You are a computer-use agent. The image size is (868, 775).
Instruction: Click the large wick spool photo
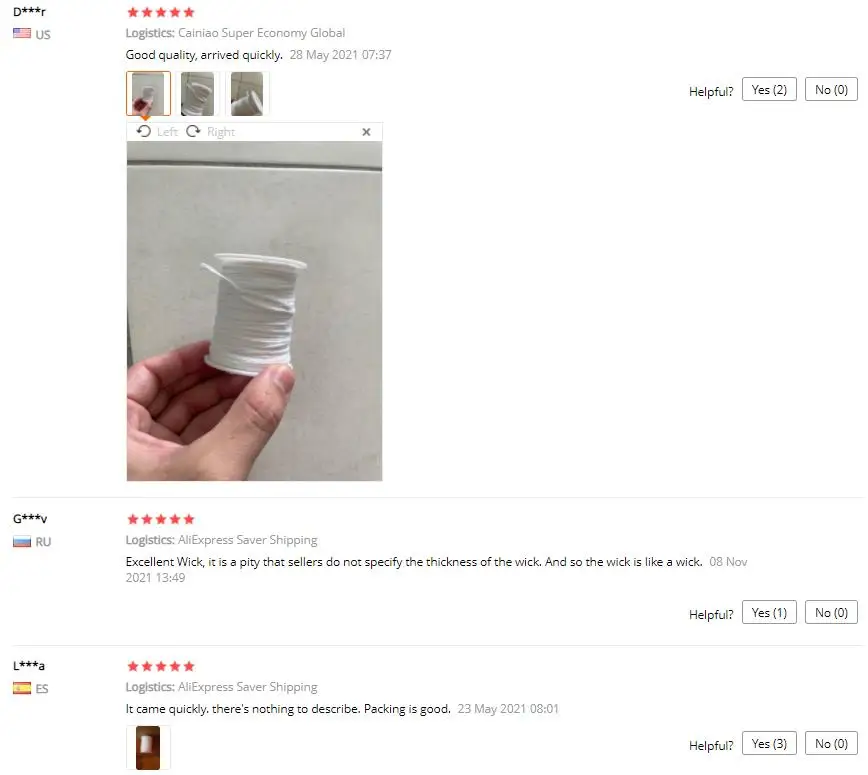[254, 311]
